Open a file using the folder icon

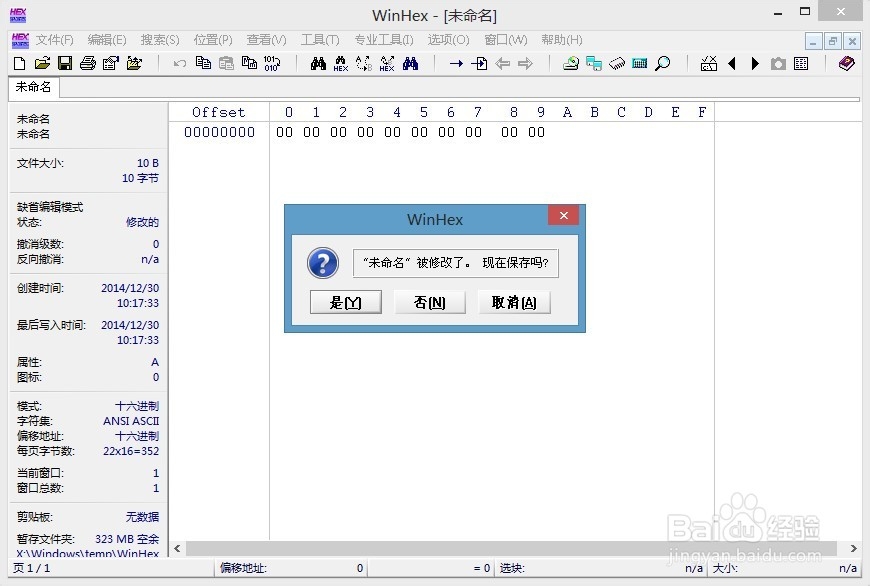[42, 64]
